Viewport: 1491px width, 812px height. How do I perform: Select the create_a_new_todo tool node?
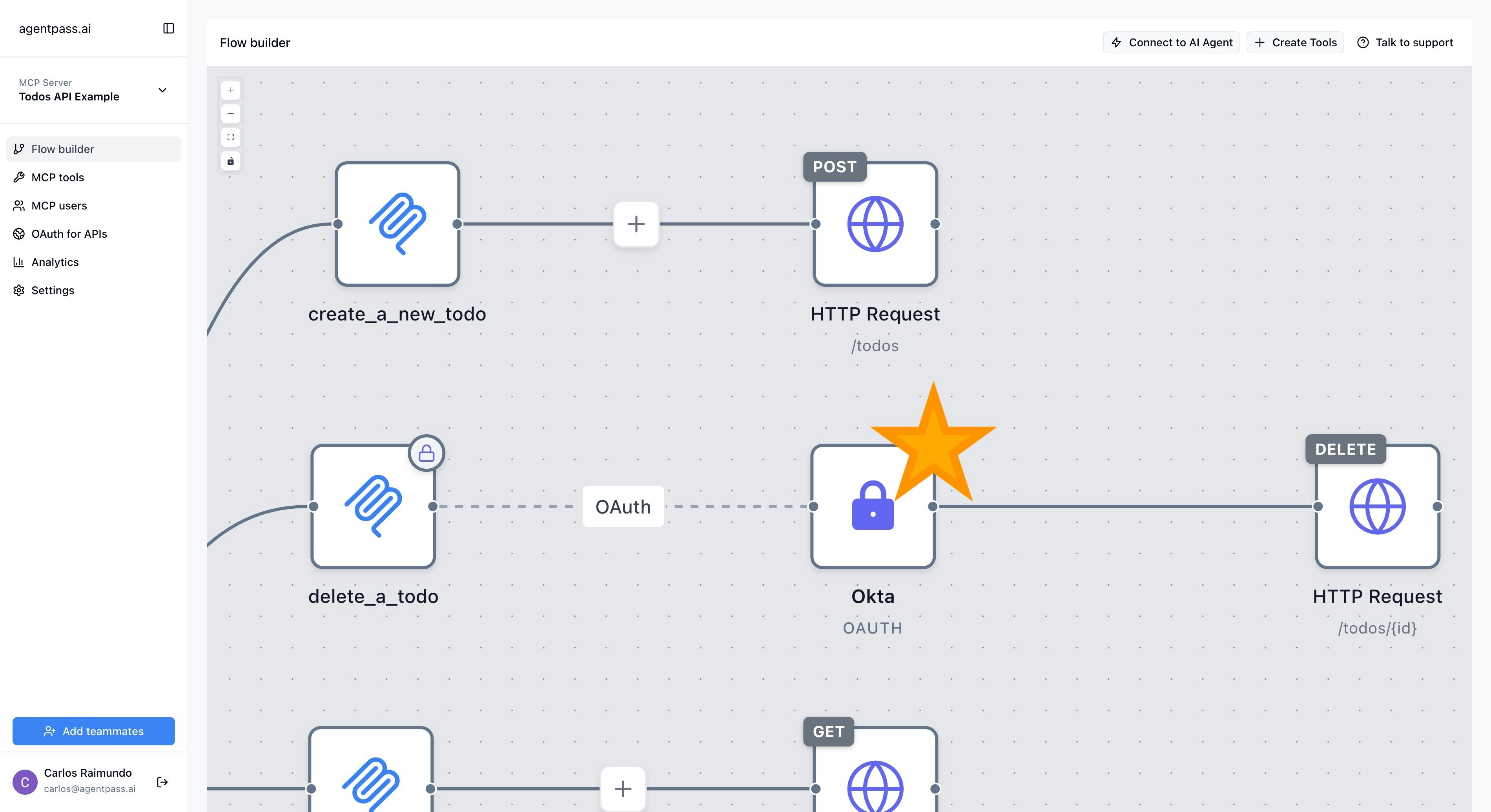coord(397,224)
